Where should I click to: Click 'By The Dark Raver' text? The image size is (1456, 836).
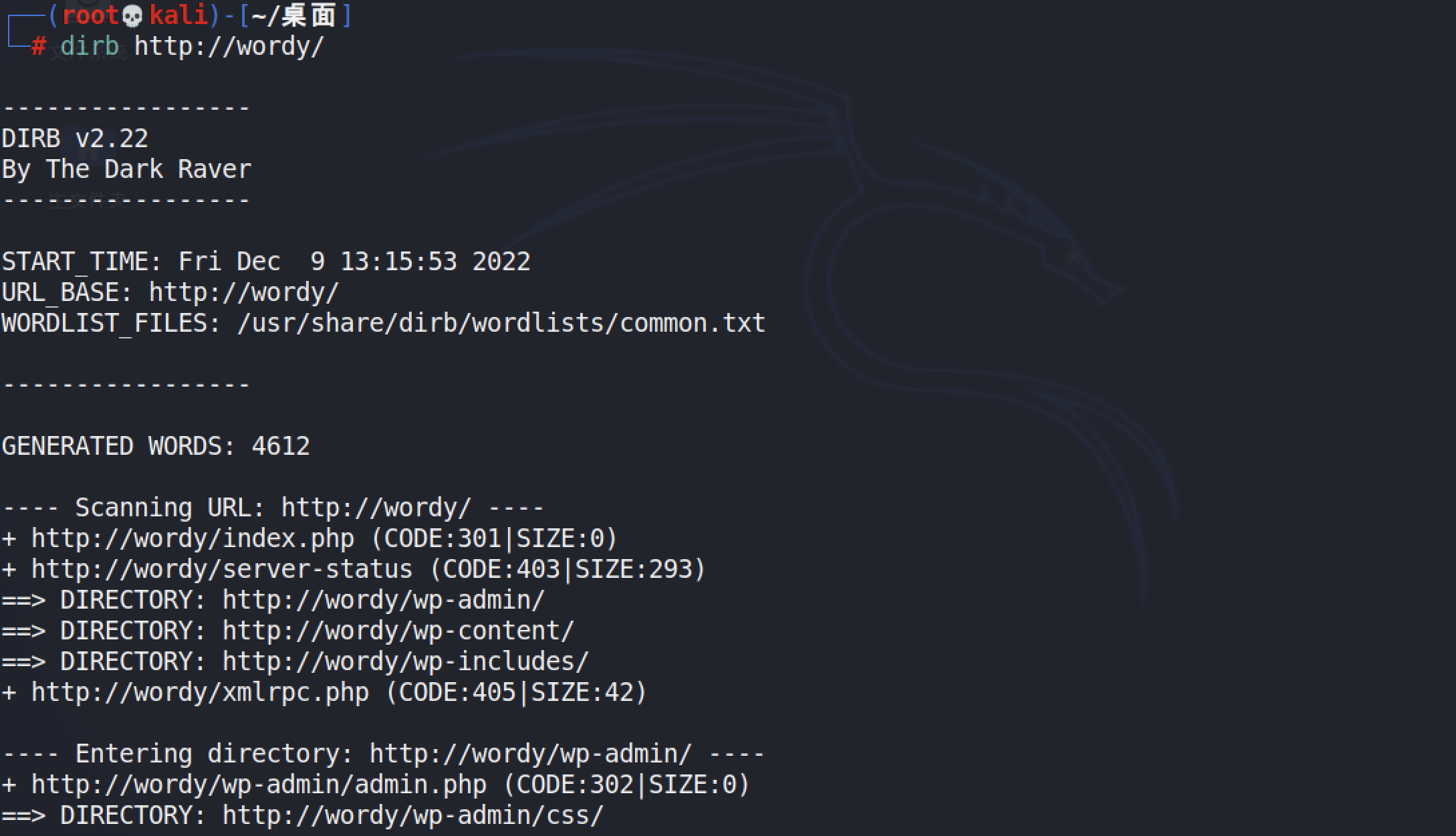click(x=126, y=169)
